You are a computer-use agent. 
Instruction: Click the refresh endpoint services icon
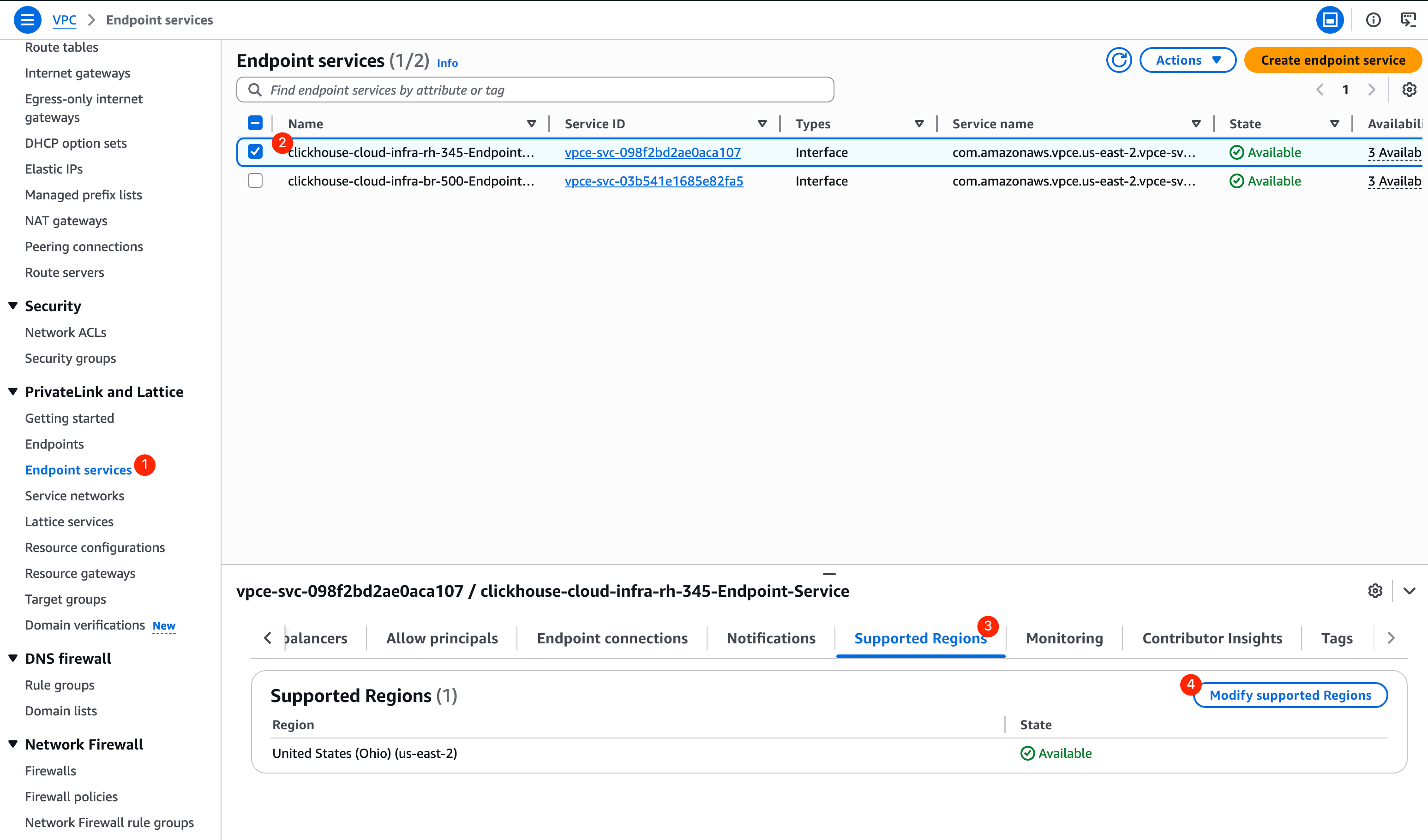(1119, 60)
